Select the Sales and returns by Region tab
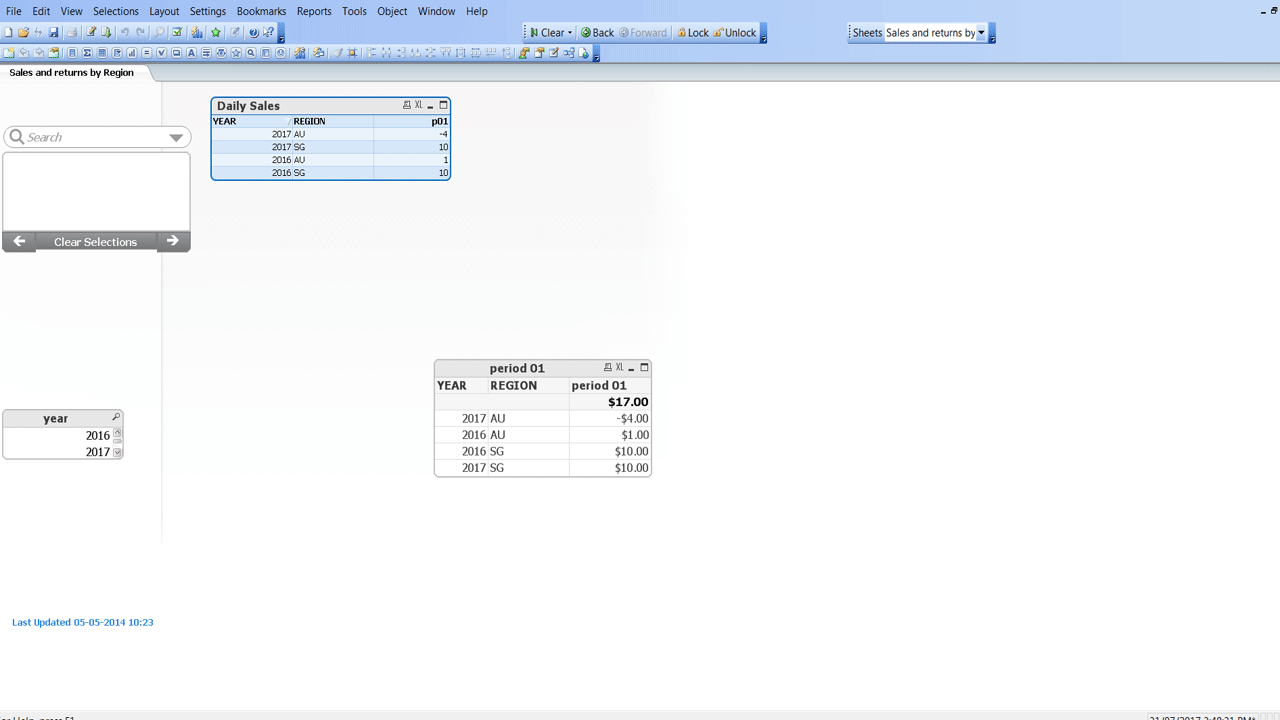This screenshot has height=720, width=1280. 72,73
